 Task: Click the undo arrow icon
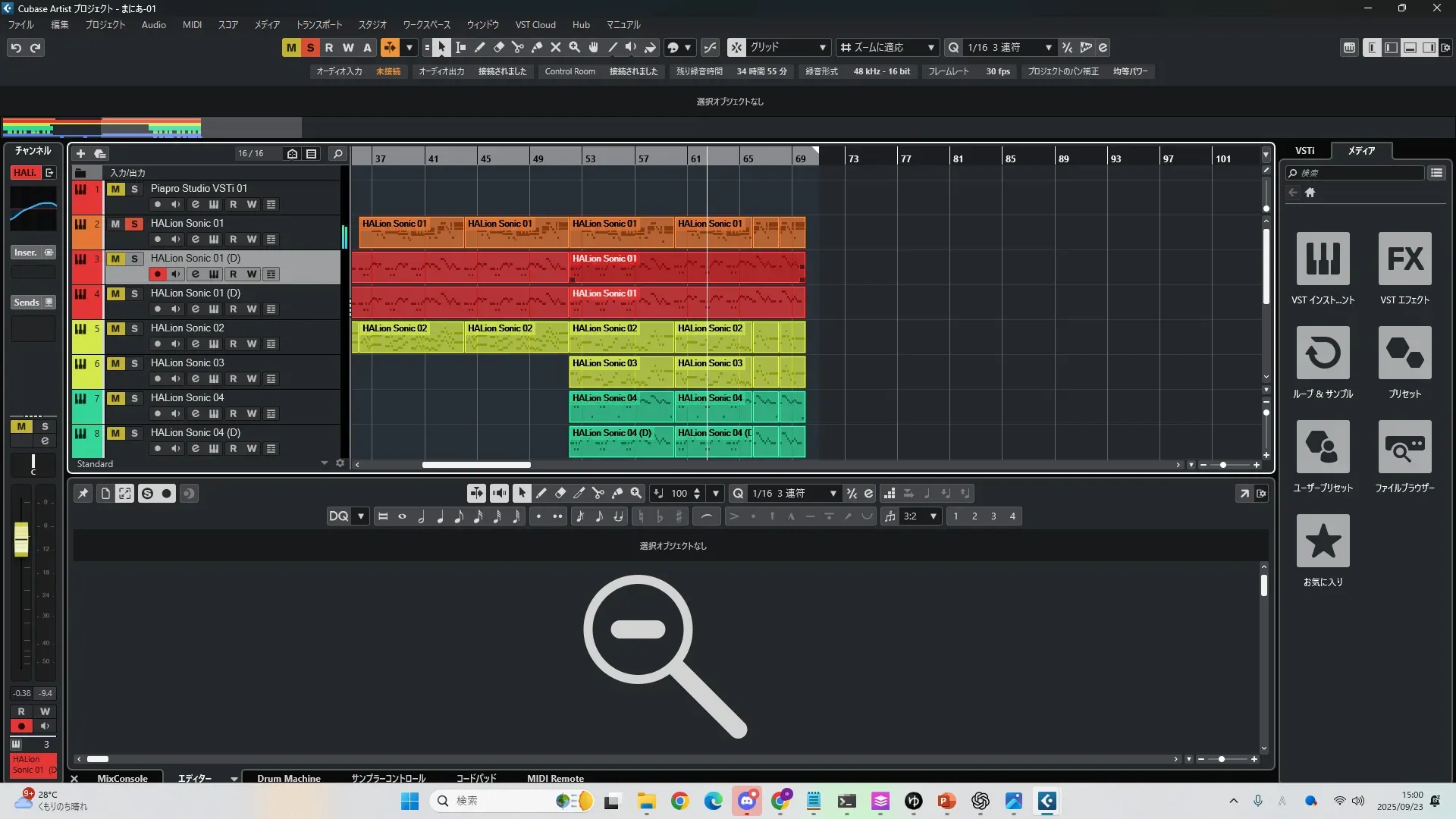[15, 48]
